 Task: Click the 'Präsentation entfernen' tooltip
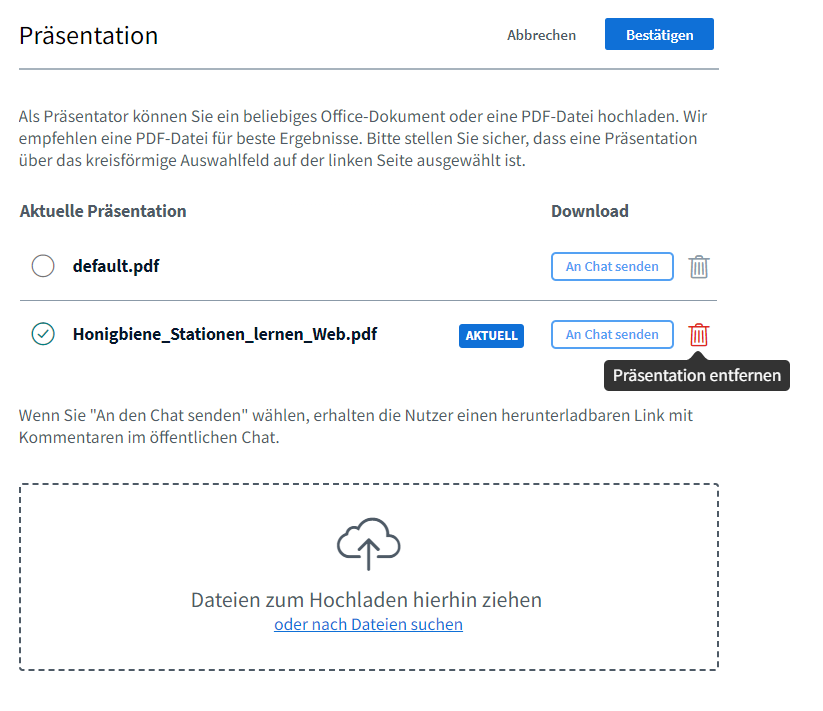697,376
